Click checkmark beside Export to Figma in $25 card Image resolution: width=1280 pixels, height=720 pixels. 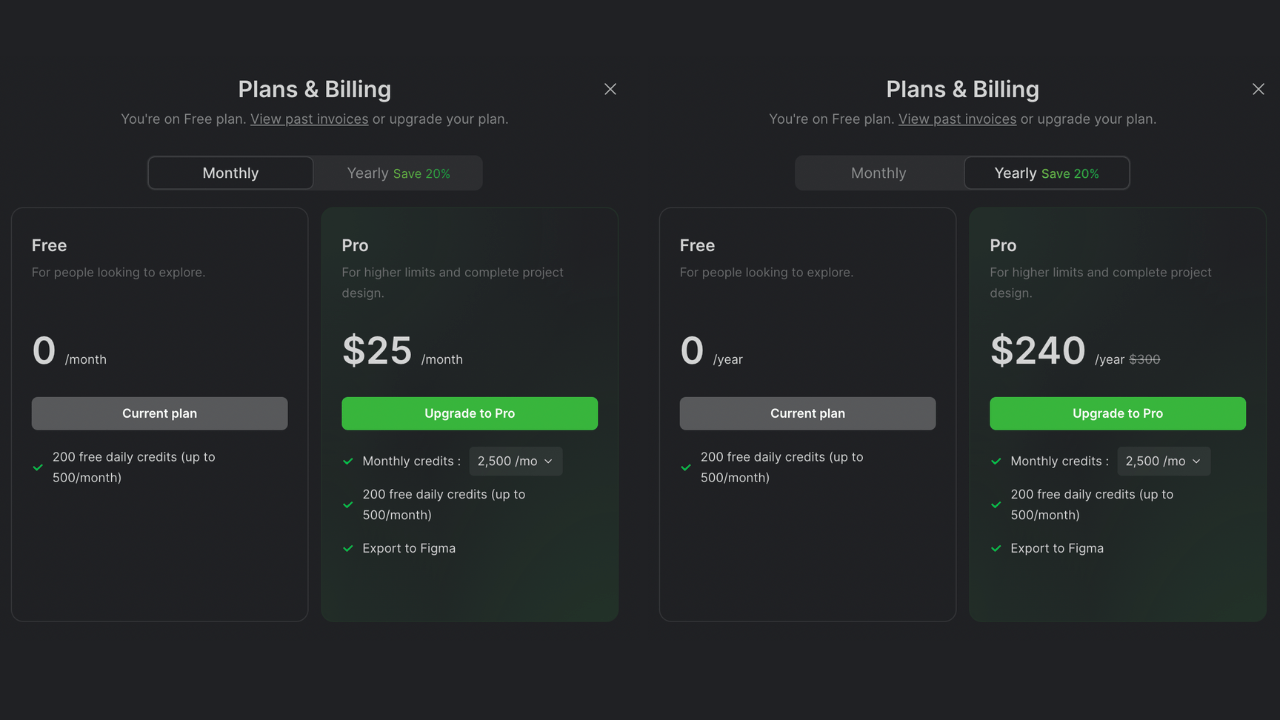point(348,548)
